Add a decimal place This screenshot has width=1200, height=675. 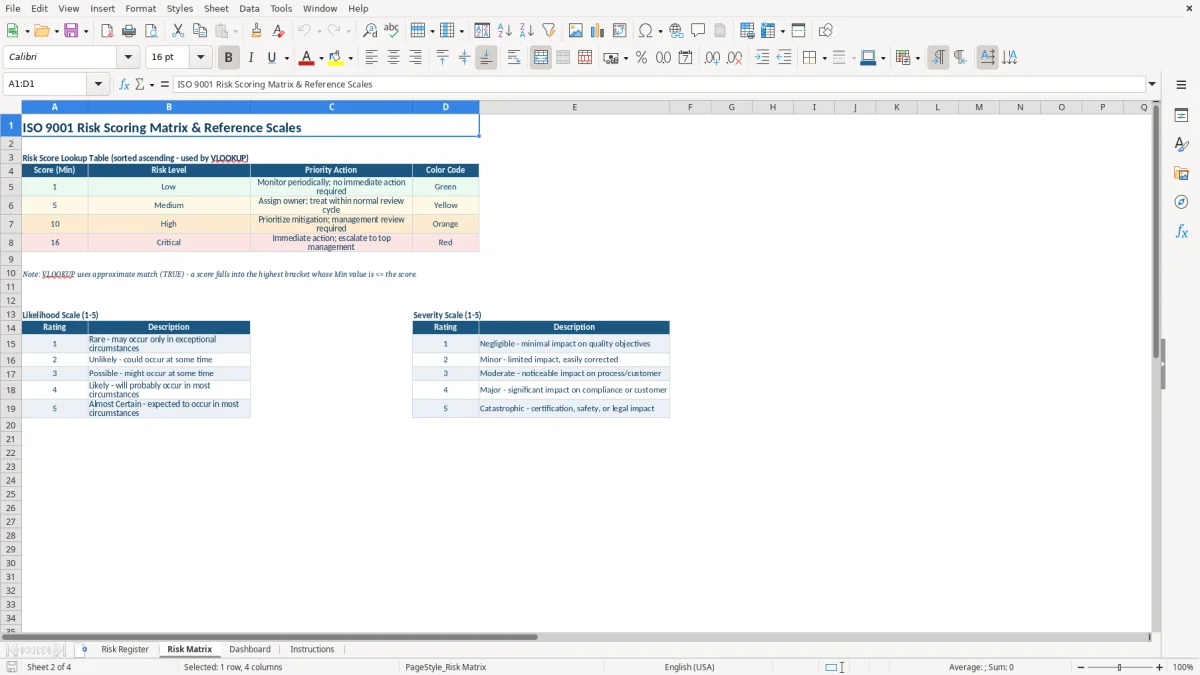712,58
